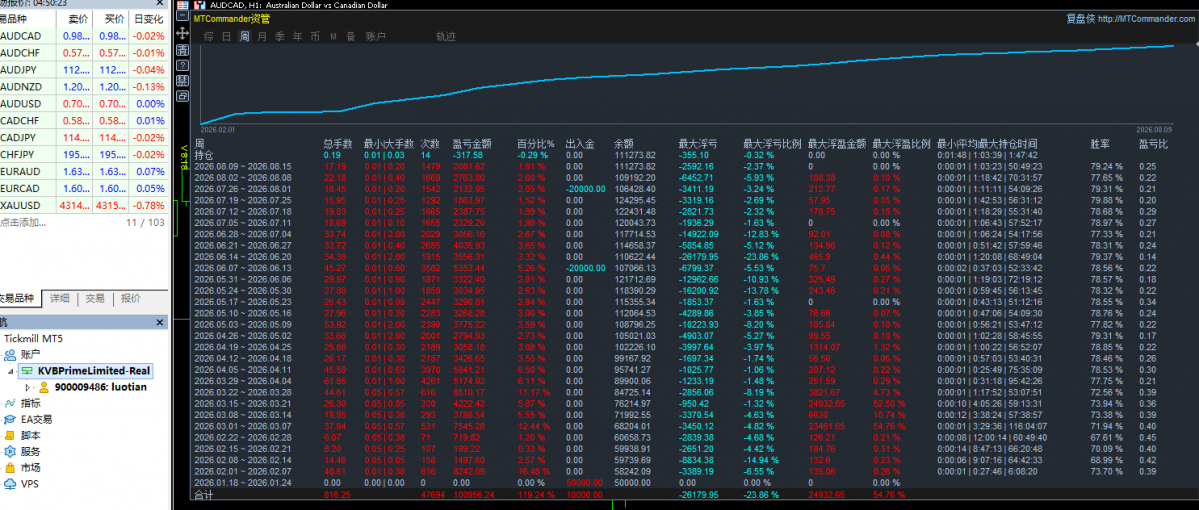Click the candlestick chart icon in title bar
The image size is (1199, 510).
pos(200,5)
